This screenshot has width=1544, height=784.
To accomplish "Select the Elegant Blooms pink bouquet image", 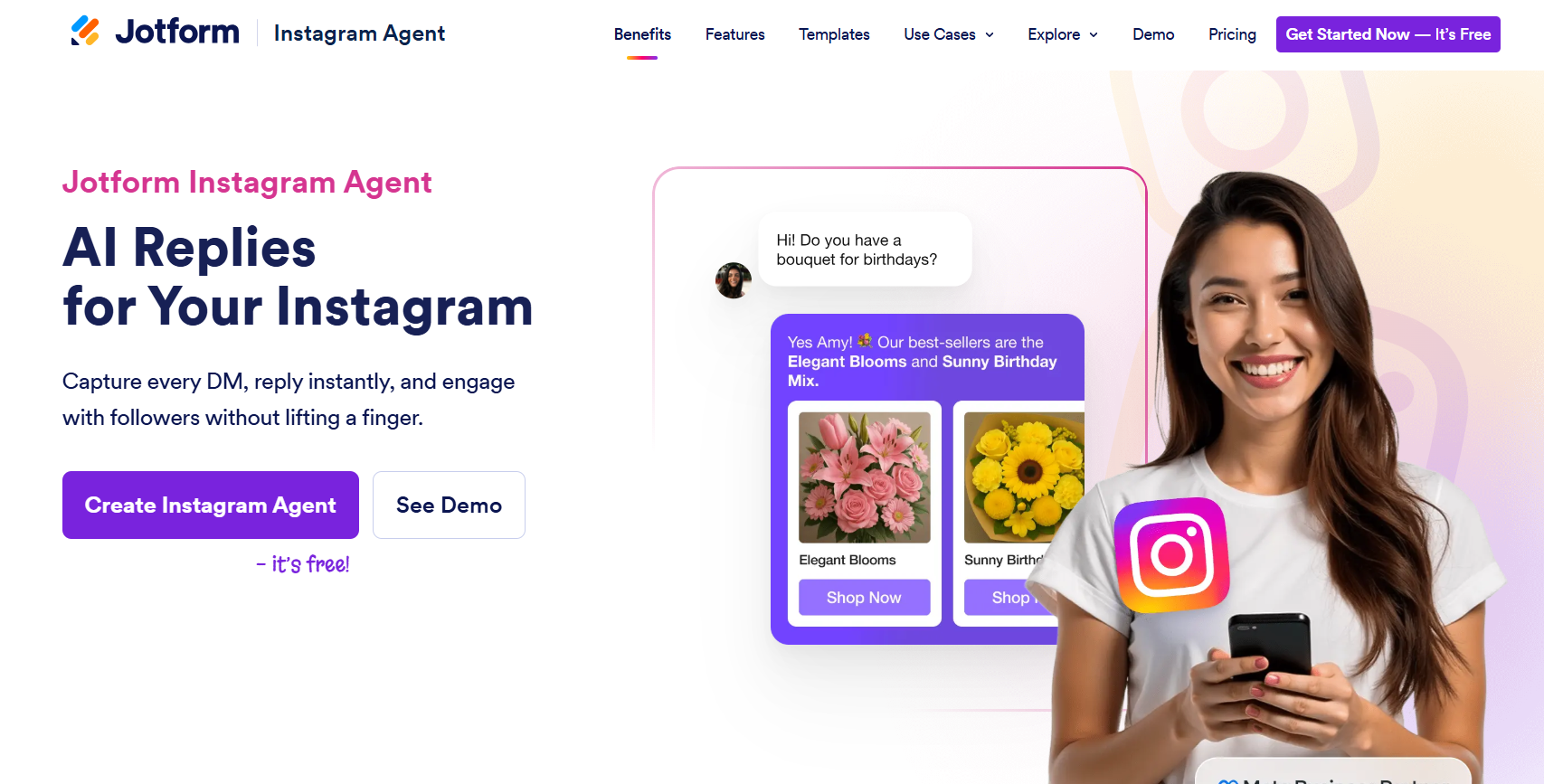I will (864, 477).
